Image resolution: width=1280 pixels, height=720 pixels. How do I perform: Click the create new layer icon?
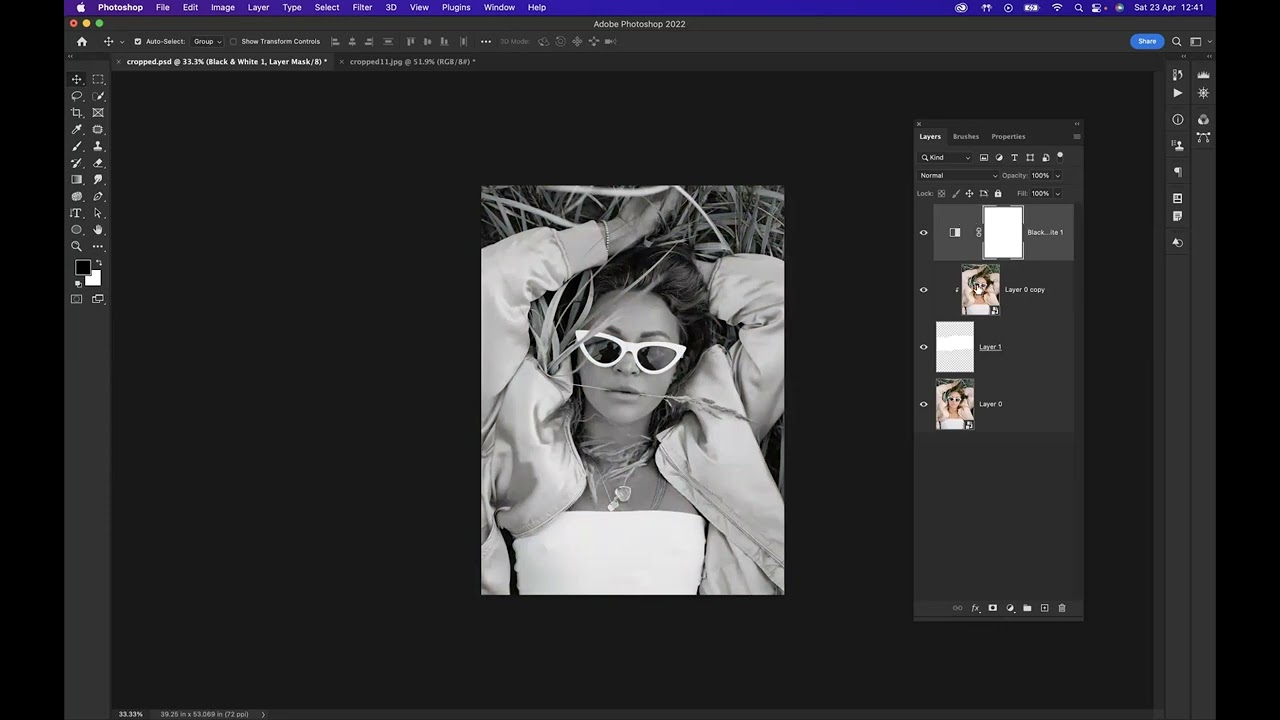click(1044, 608)
